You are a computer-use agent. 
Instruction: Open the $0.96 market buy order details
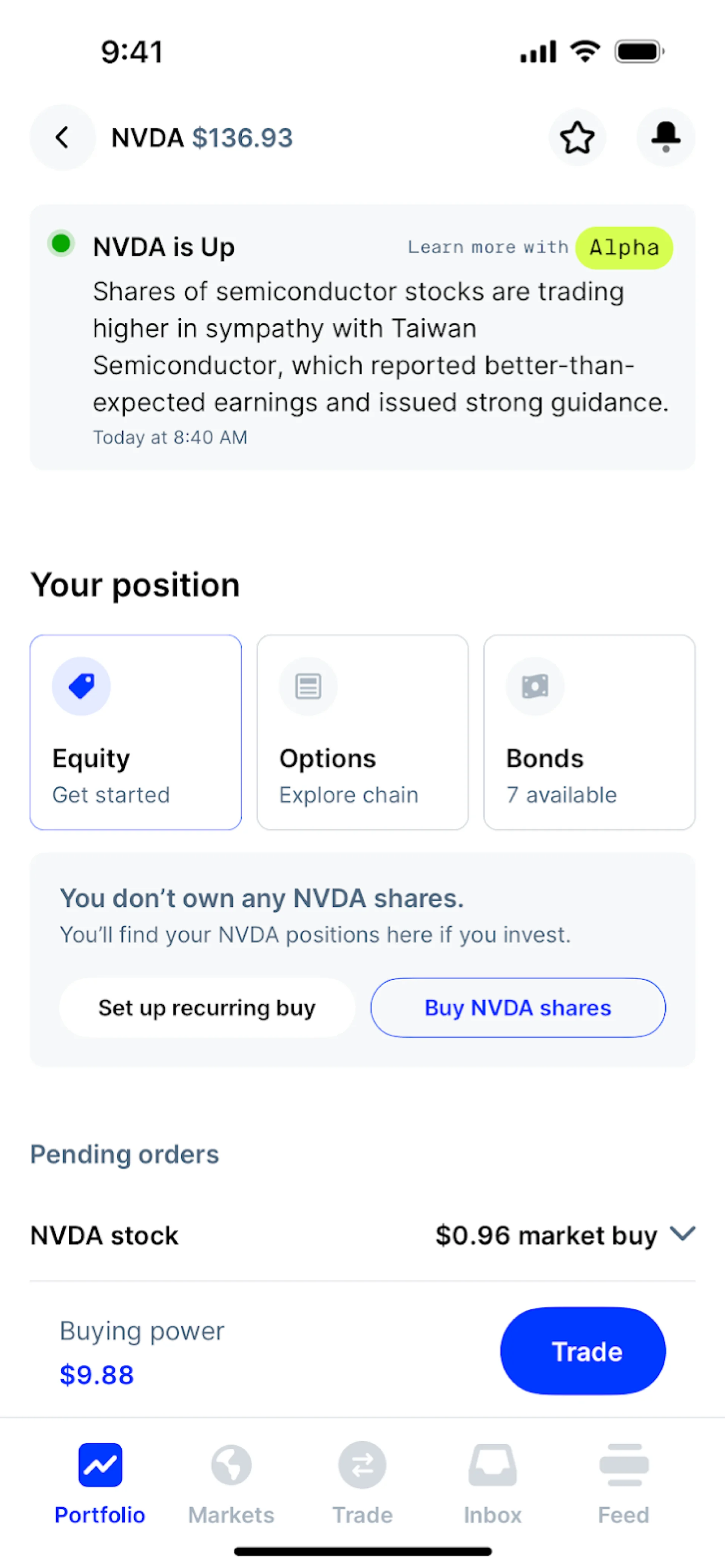tap(546, 1236)
